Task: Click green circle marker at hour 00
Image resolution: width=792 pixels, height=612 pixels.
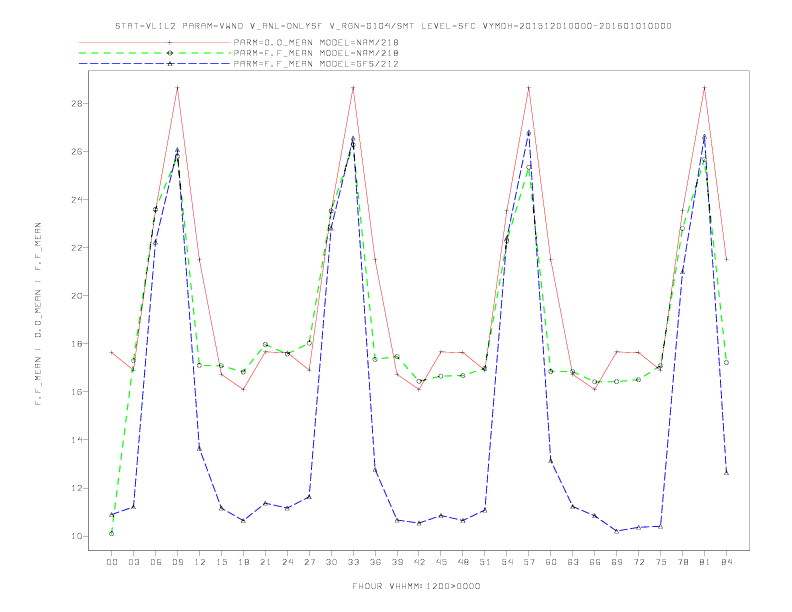Action: 112,534
